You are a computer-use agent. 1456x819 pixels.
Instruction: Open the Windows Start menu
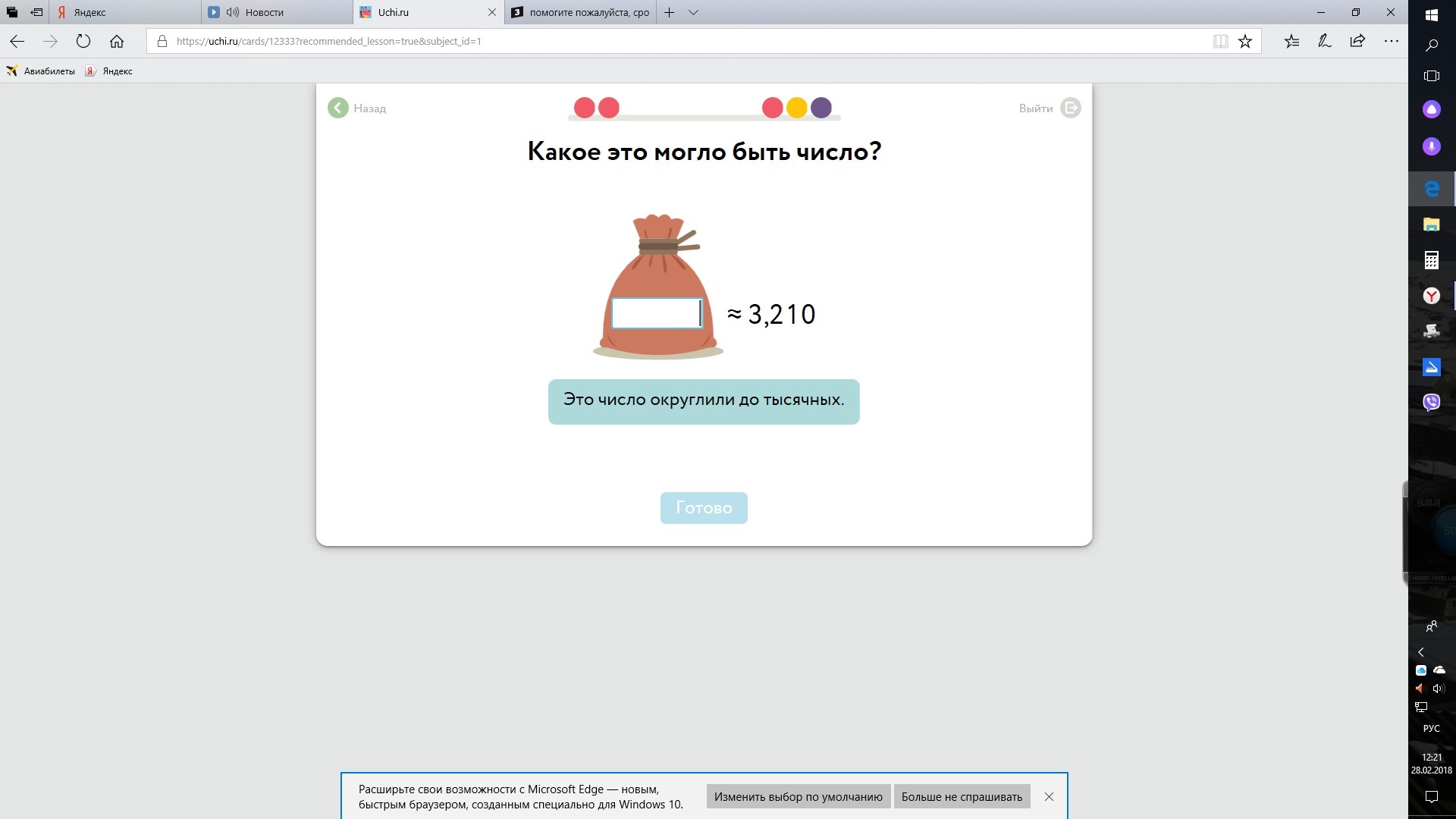coord(1432,14)
